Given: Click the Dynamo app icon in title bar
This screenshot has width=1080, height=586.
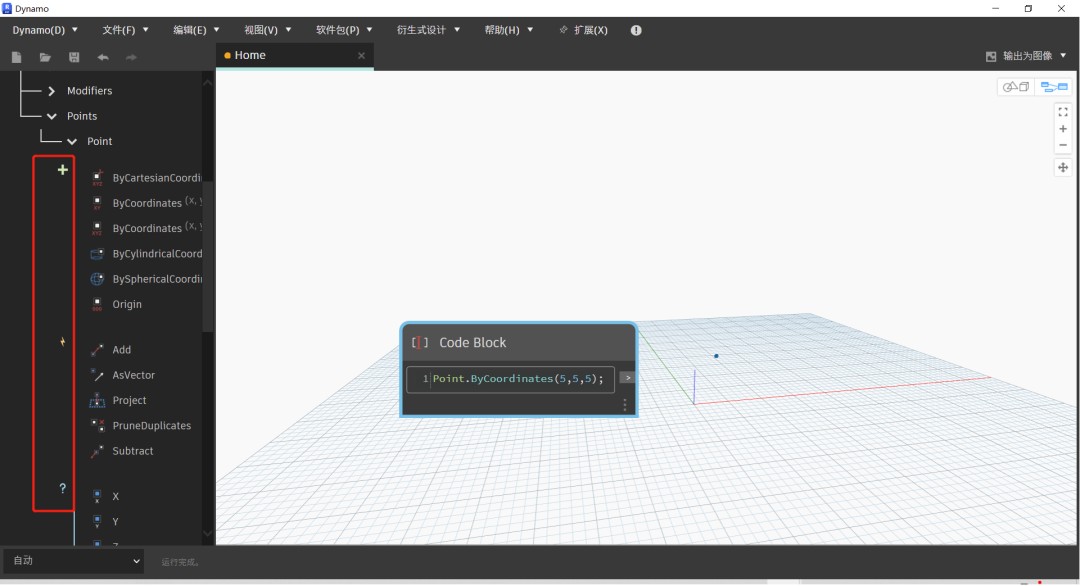Looking at the screenshot, I should [8, 9].
